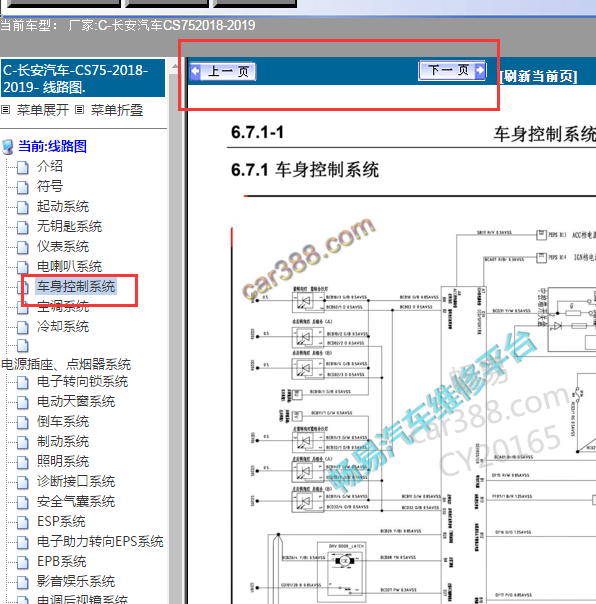The width and height of the screenshot is (596, 604).
Task: Click the C-长安汽车-CS75-2018-2019-线路图 title
Action: (82, 78)
